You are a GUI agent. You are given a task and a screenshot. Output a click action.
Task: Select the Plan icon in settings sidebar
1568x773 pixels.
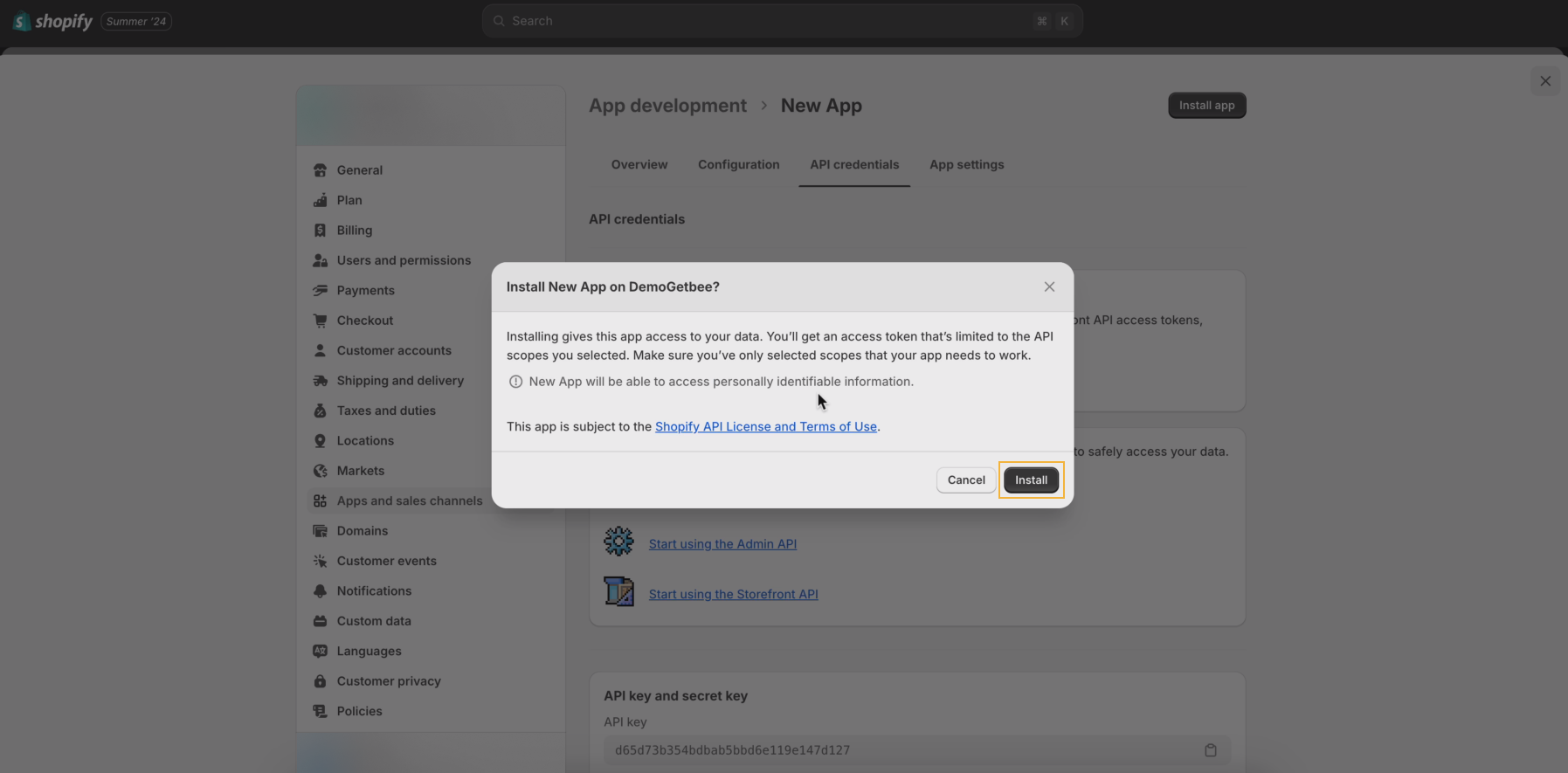[x=320, y=200]
